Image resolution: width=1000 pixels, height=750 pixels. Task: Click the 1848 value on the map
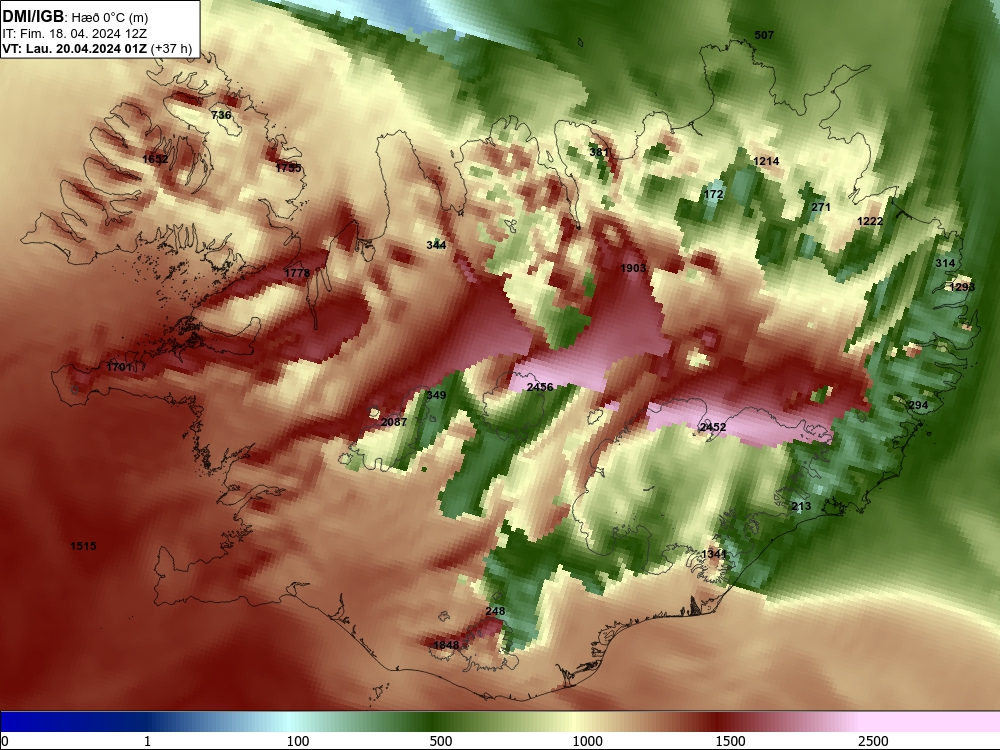pyautogui.click(x=446, y=645)
